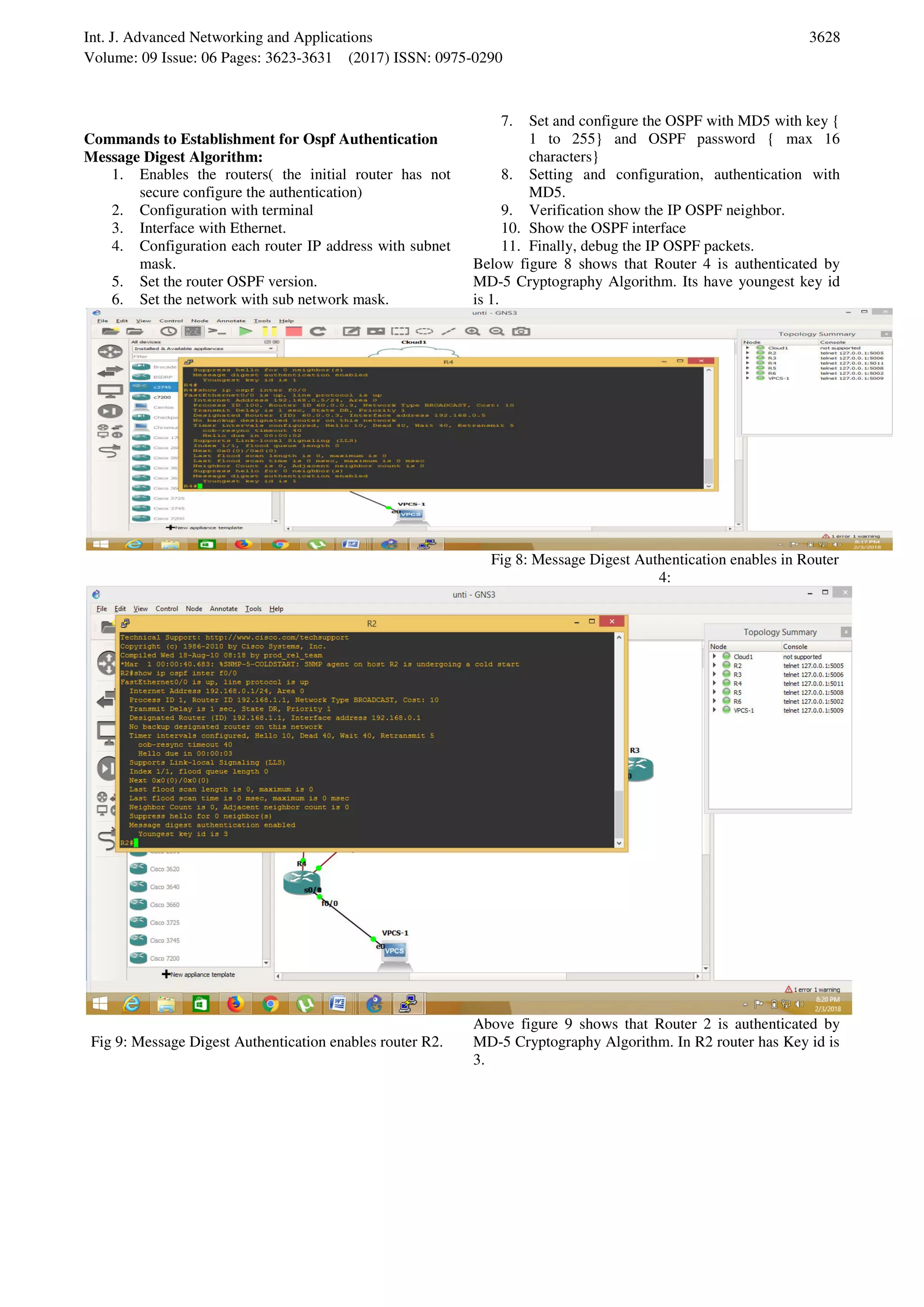Expand Cloud1 node in lower Topology Summary
Screen dimensions: 924x1307
[x=715, y=656]
